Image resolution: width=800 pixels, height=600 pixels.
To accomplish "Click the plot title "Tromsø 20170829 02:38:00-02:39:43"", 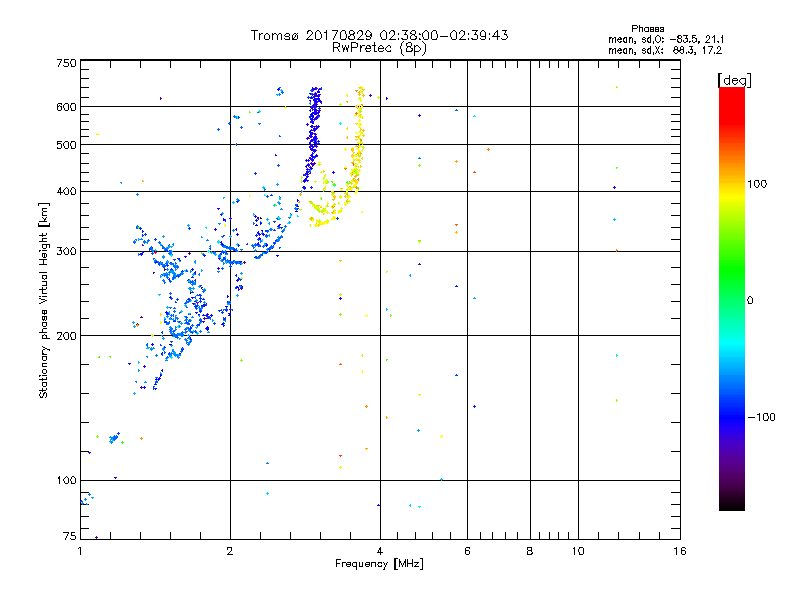I will 379,35.
